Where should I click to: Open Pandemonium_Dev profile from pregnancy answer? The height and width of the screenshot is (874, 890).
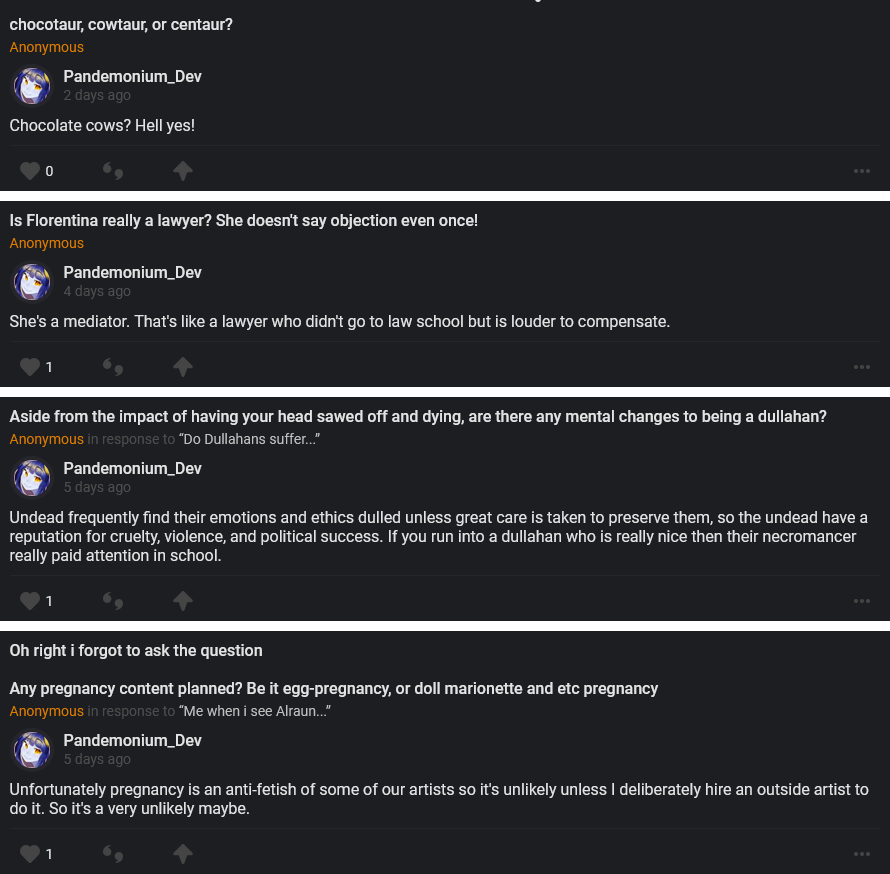coord(132,741)
